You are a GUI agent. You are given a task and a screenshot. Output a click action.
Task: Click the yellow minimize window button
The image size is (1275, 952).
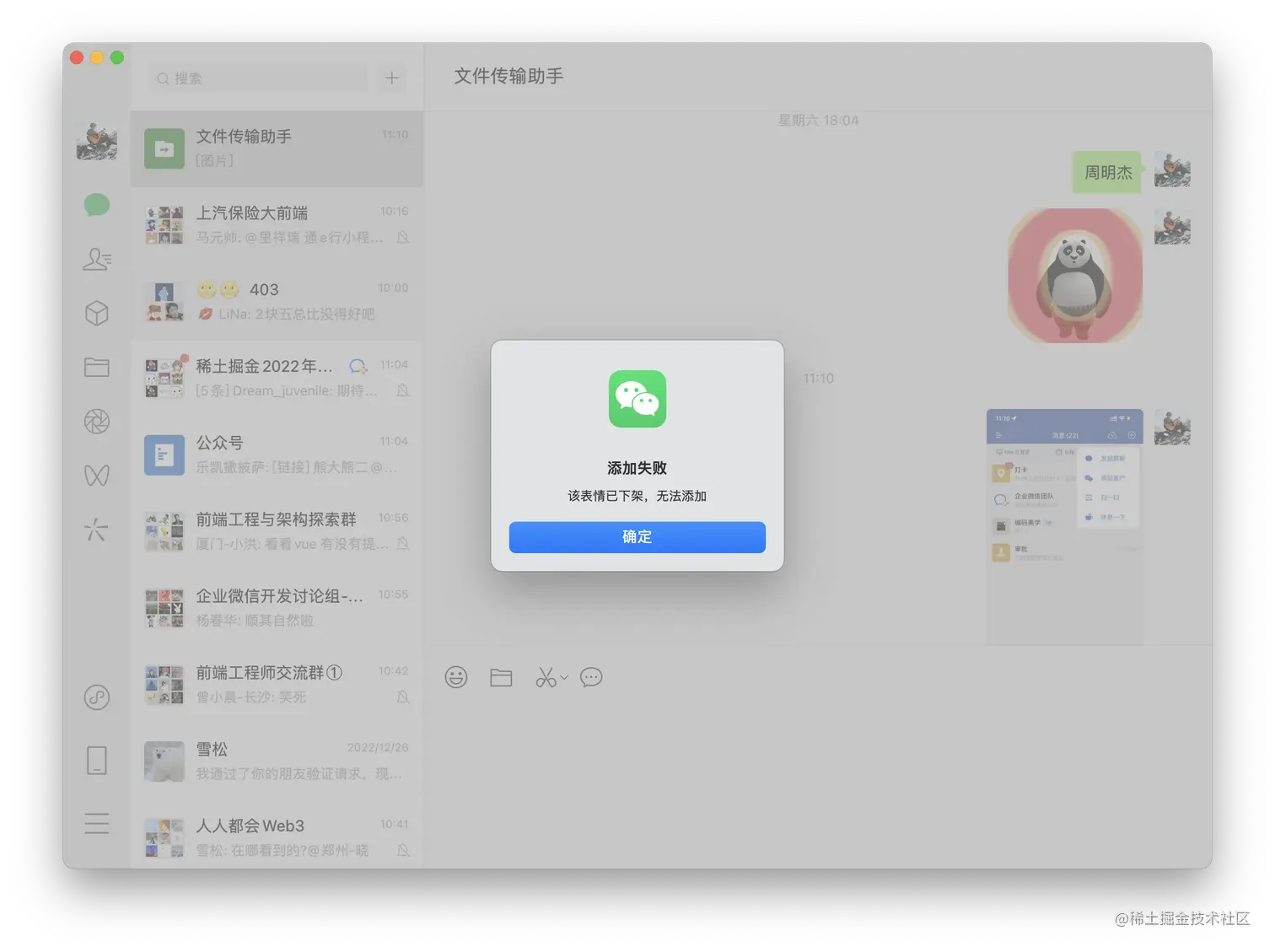(x=97, y=57)
